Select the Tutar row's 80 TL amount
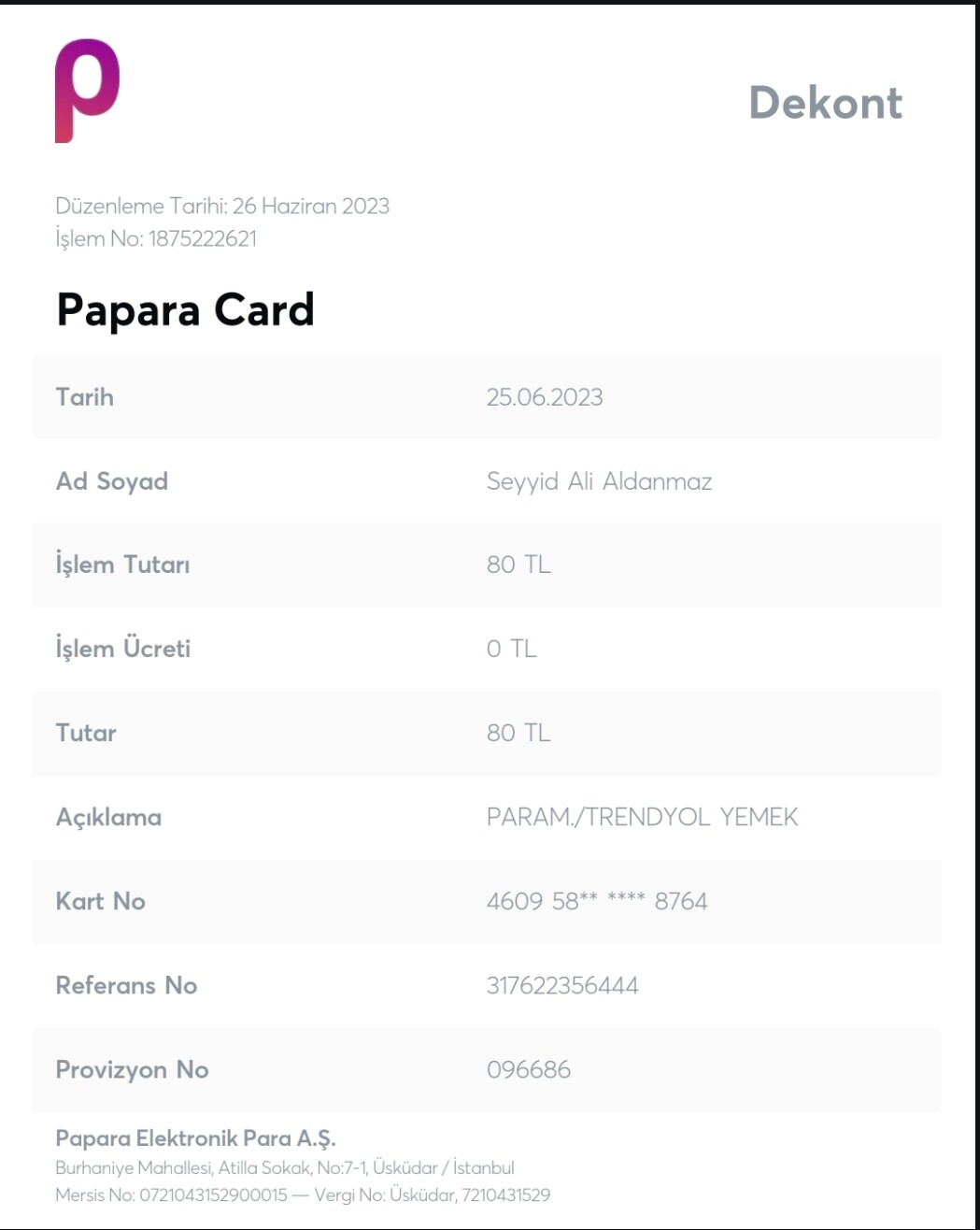 [x=518, y=733]
